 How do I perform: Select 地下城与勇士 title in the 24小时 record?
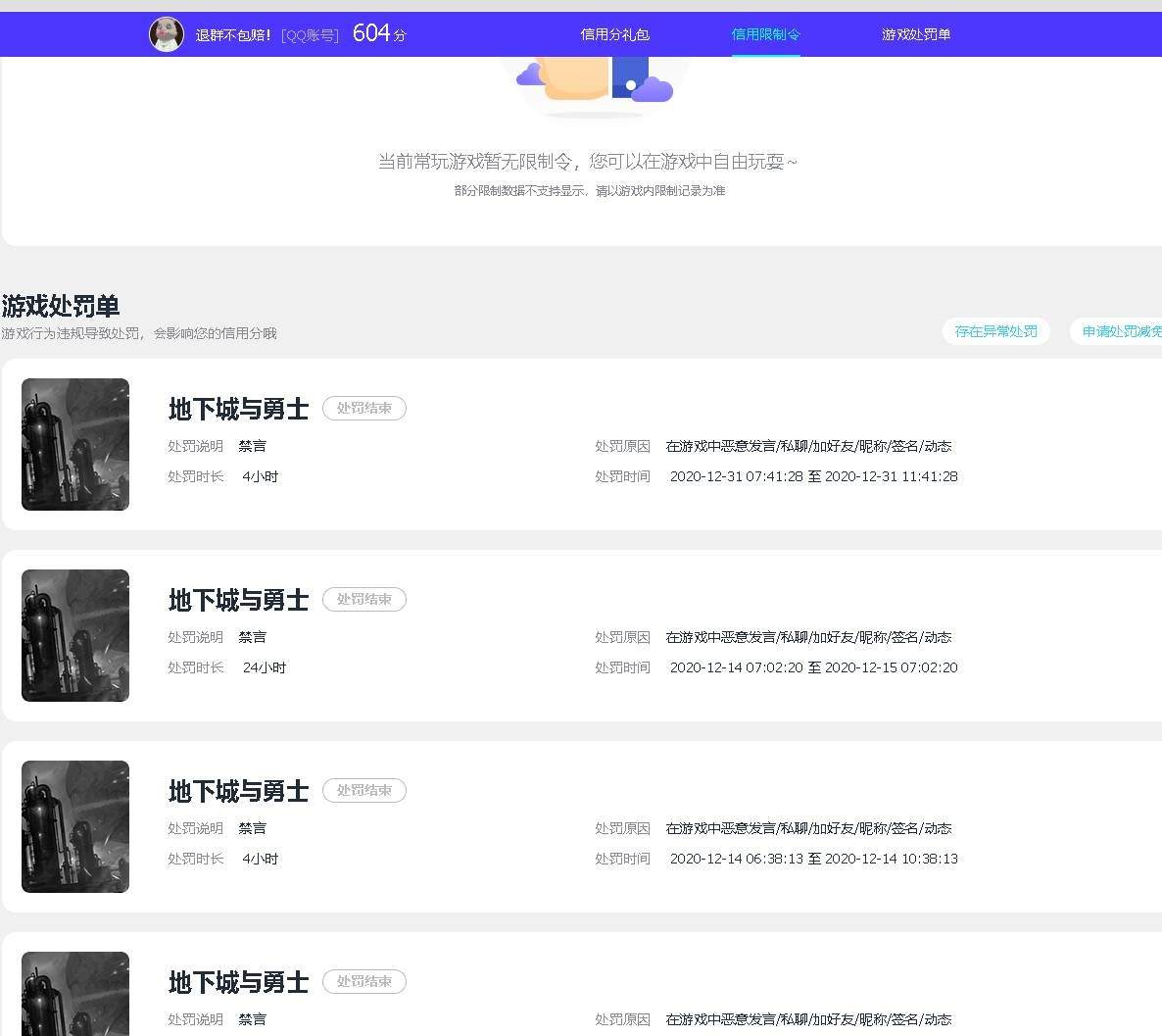239,600
